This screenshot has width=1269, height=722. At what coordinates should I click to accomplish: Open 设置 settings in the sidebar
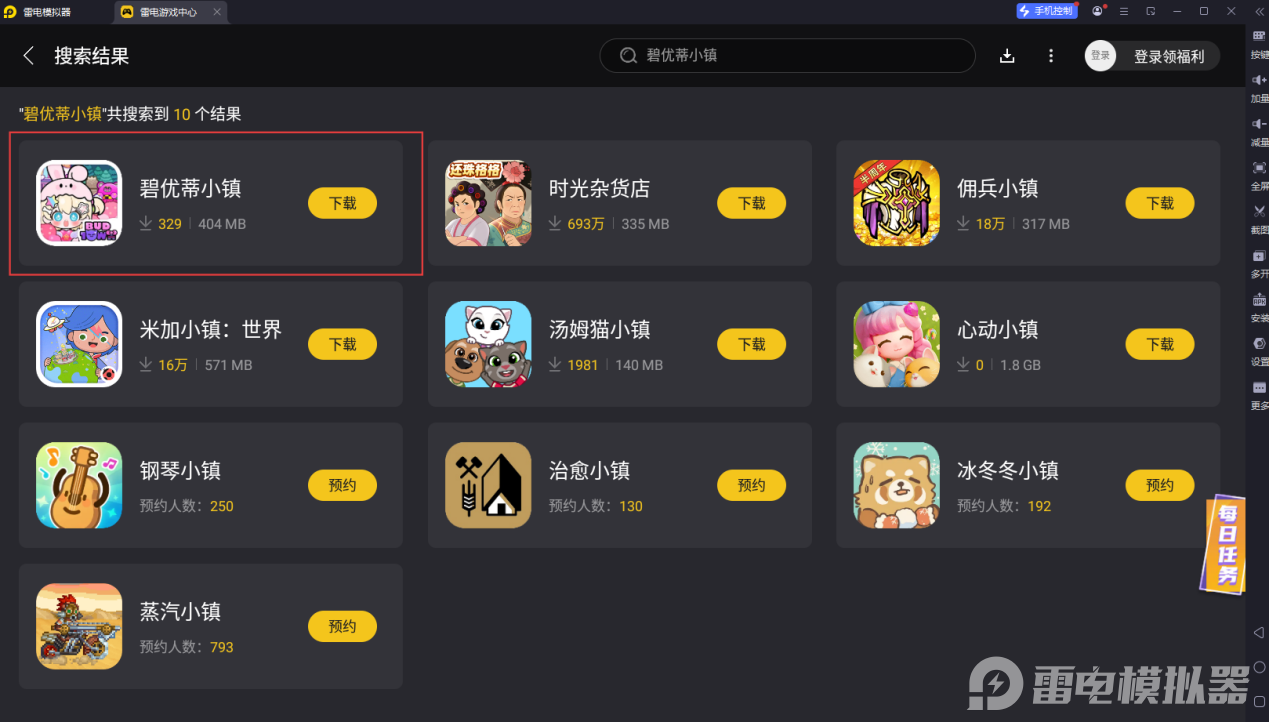coord(1259,350)
